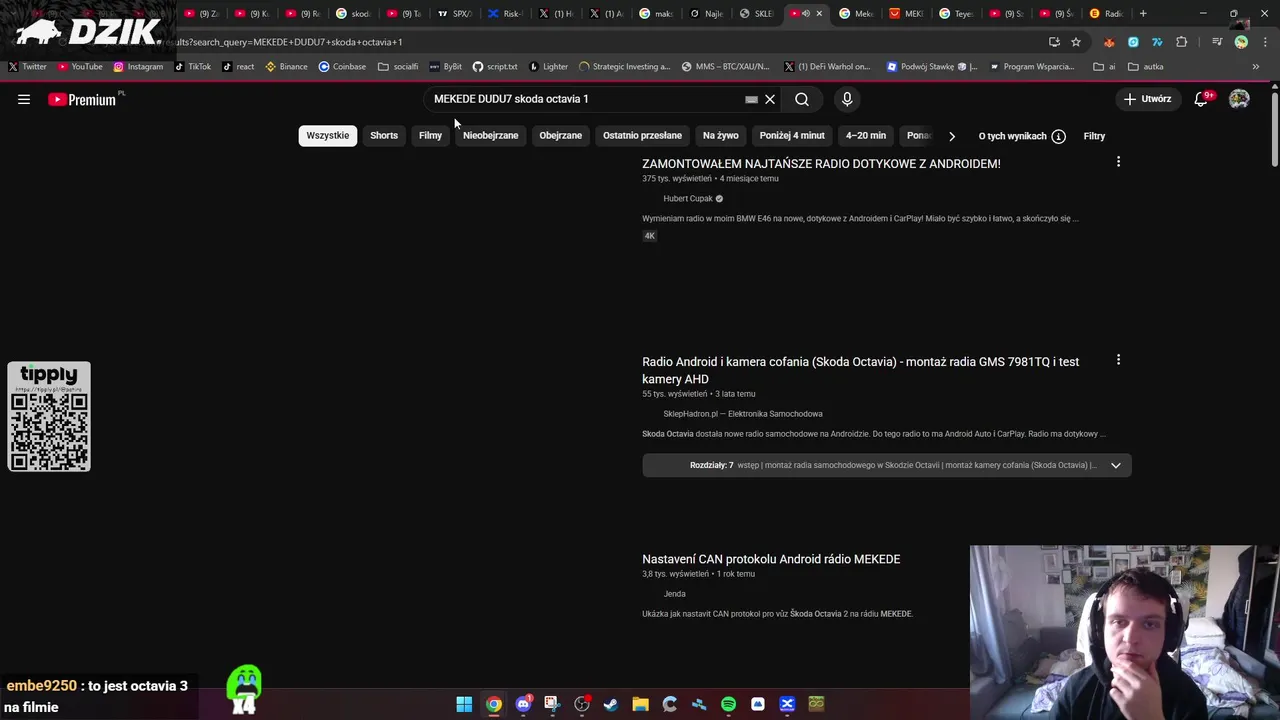Open new browser tab with plus

1143,14
